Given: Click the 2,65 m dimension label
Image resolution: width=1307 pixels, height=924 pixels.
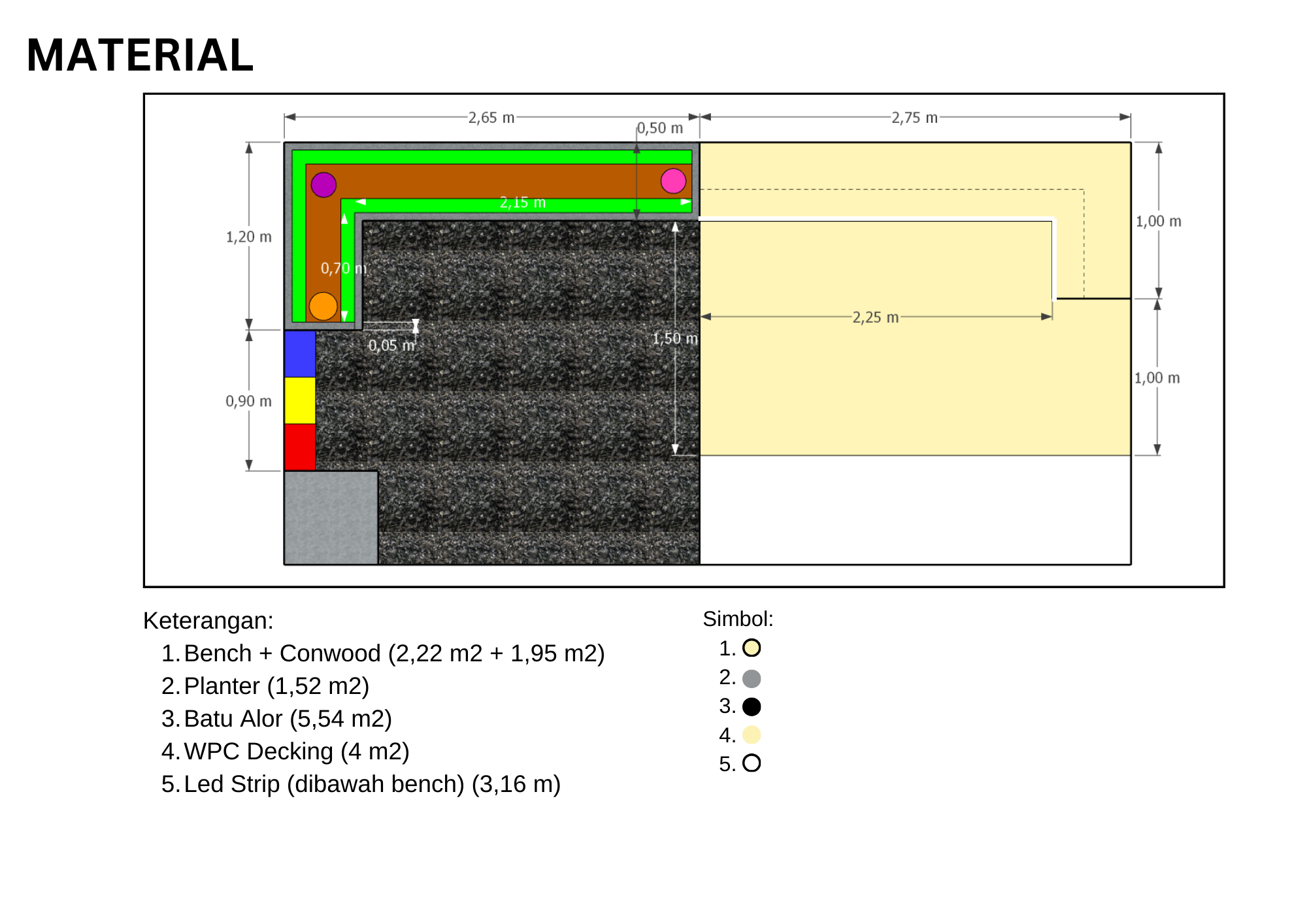Looking at the screenshot, I should (491, 118).
